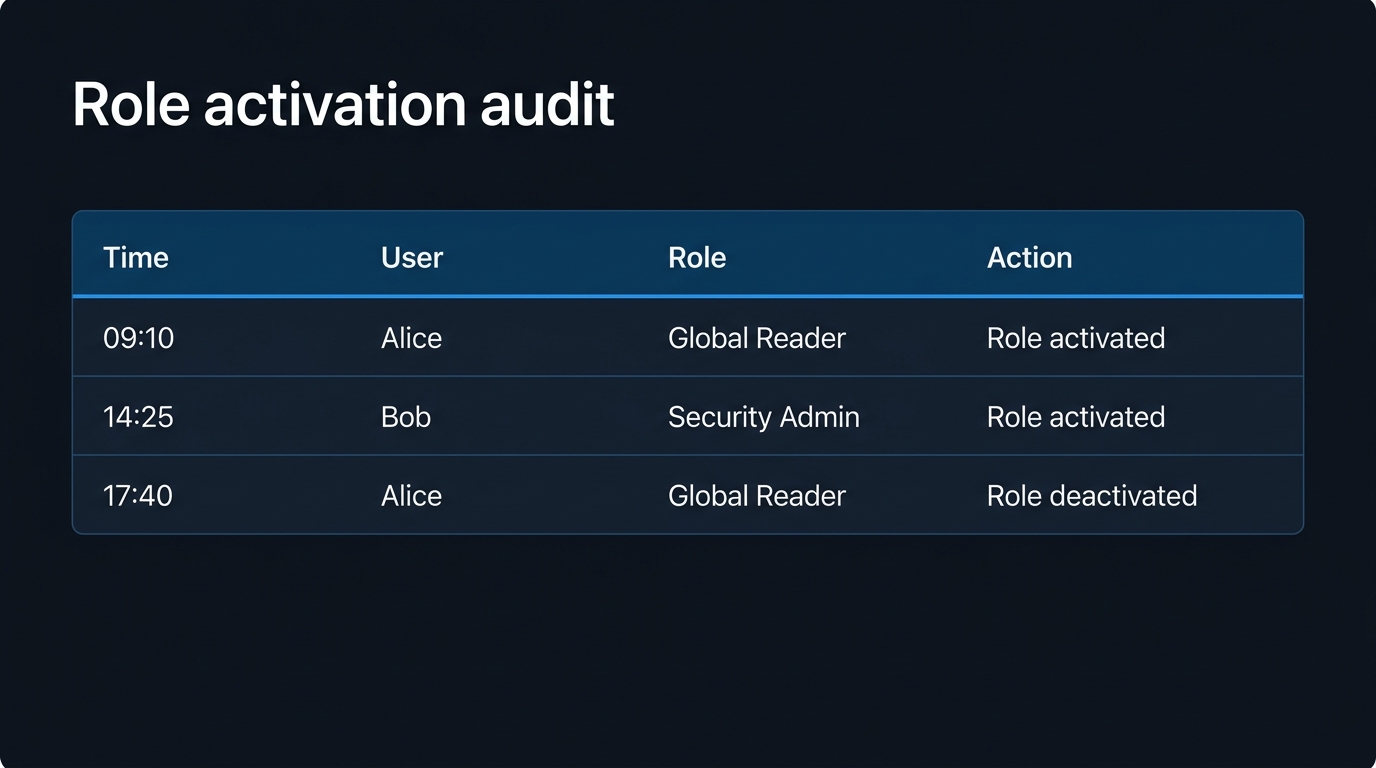
Task: Select the "09:10" time cell
Action: pos(138,338)
